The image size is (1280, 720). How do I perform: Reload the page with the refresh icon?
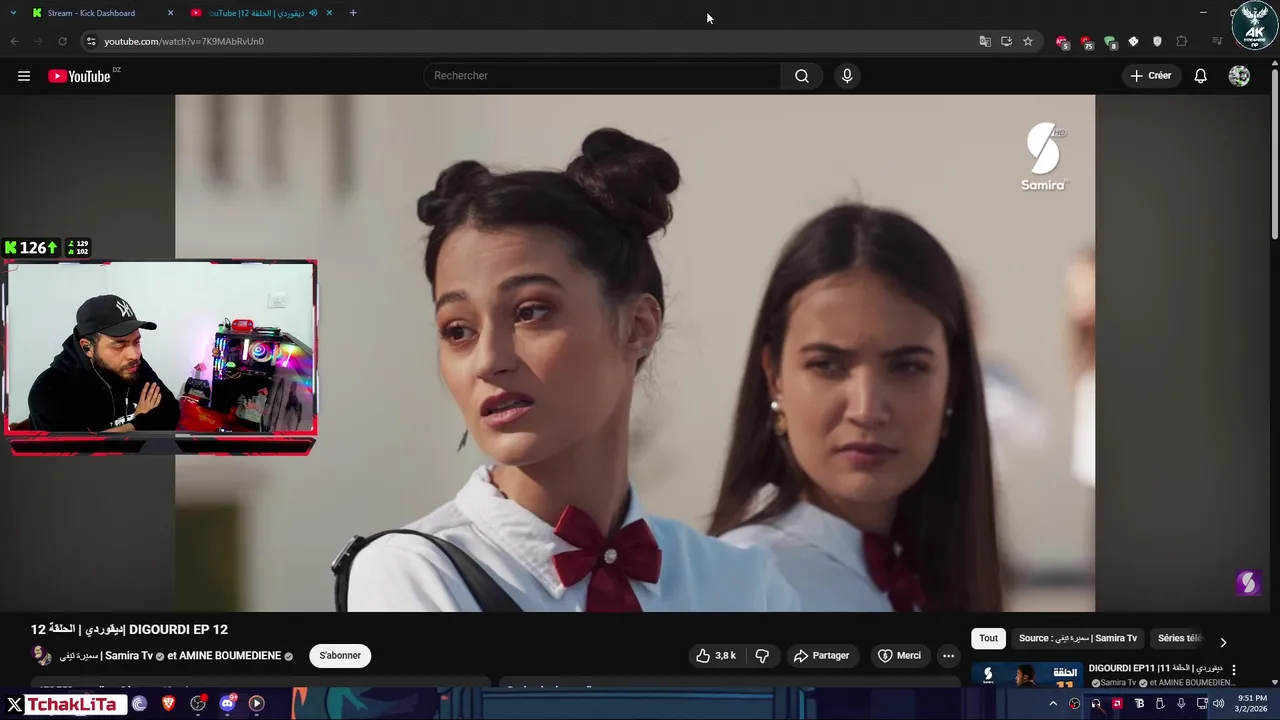[62, 41]
